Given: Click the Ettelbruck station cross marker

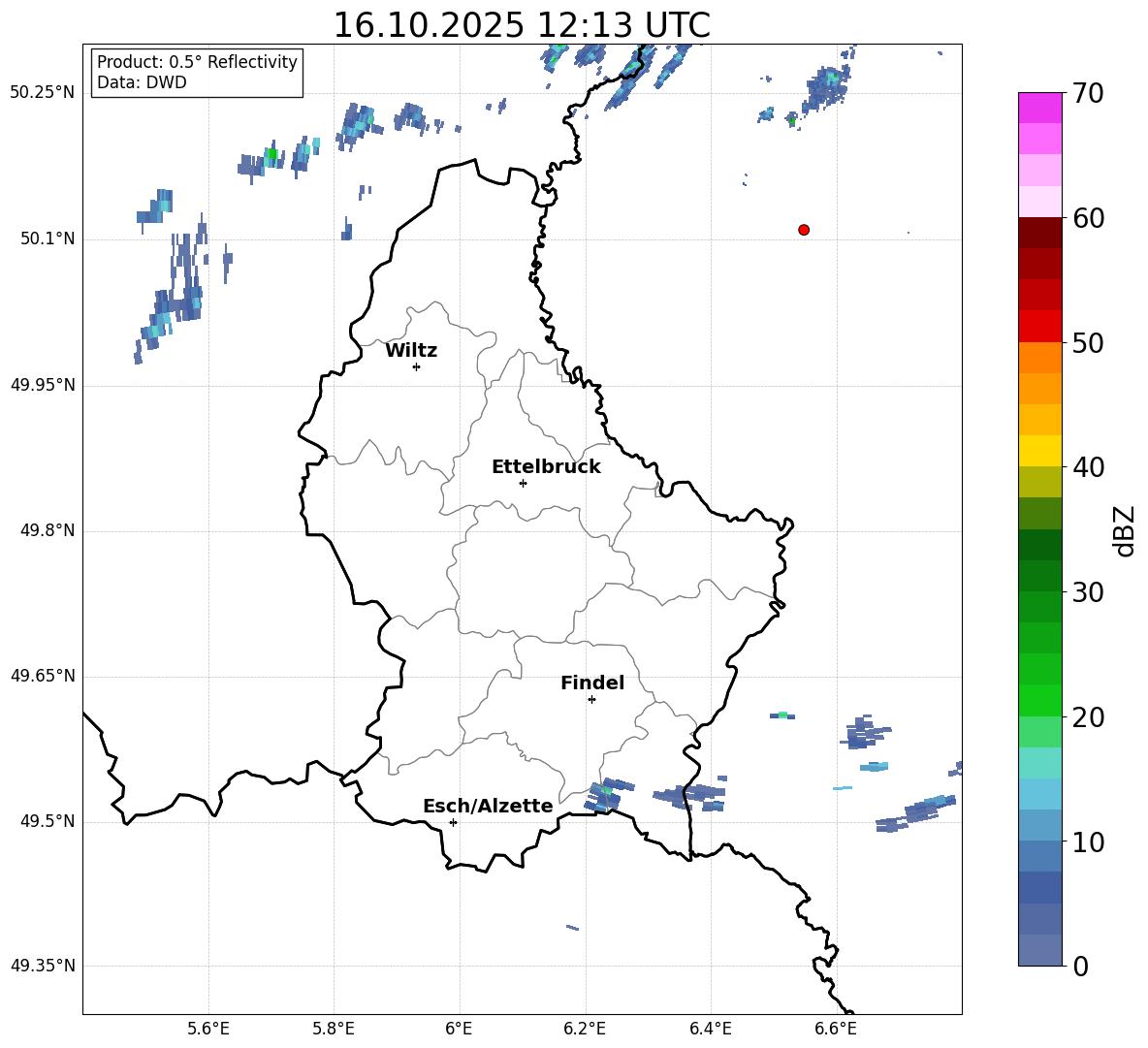Looking at the screenshot, I should (x=523, y=483).
